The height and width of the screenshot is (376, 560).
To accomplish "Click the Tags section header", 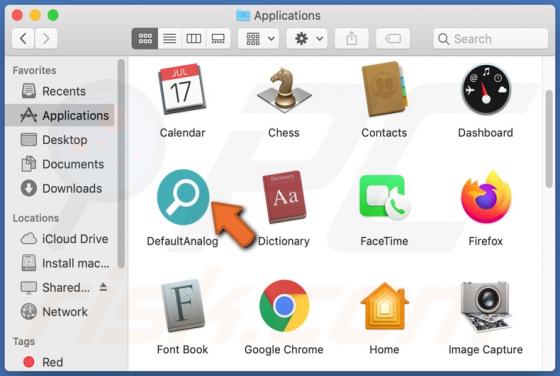I will click(24, 341).
